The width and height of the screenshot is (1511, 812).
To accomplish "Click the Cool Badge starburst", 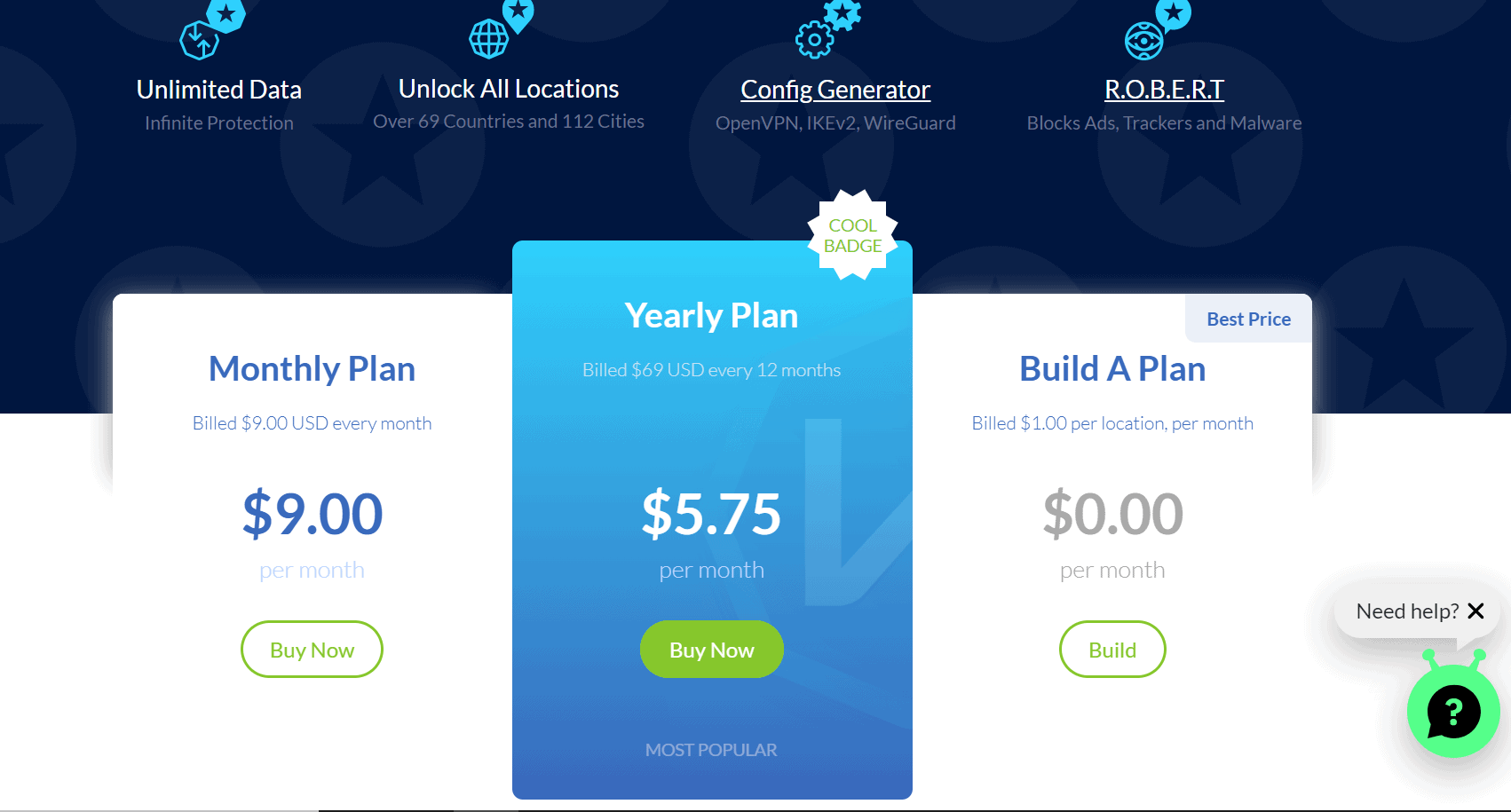I will (x=852, y=236).
